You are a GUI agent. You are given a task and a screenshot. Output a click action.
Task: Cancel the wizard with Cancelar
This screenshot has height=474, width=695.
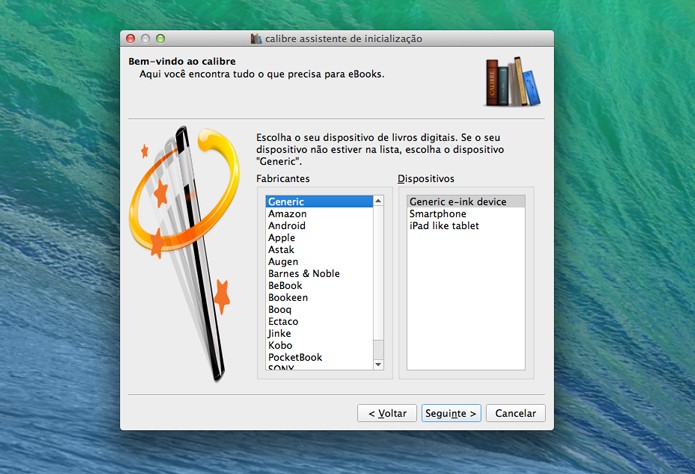click(x=515, y=413)
